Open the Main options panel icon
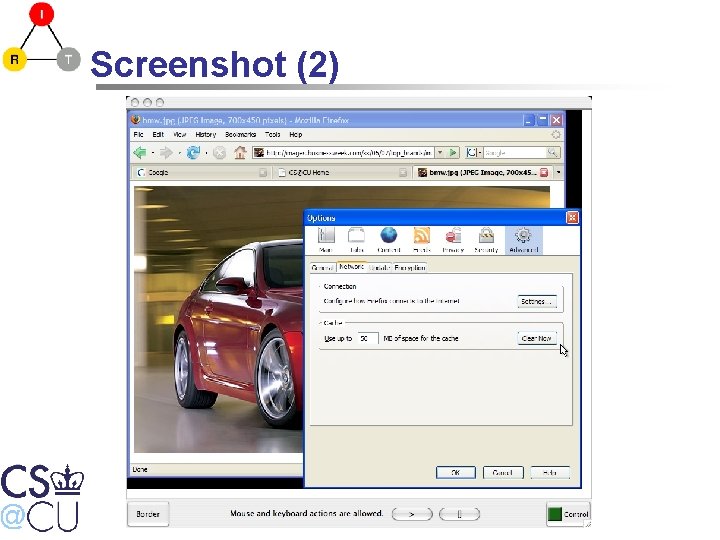Viewport: 720px width, 540px height. pyautogui.click(x=326, y=240)
